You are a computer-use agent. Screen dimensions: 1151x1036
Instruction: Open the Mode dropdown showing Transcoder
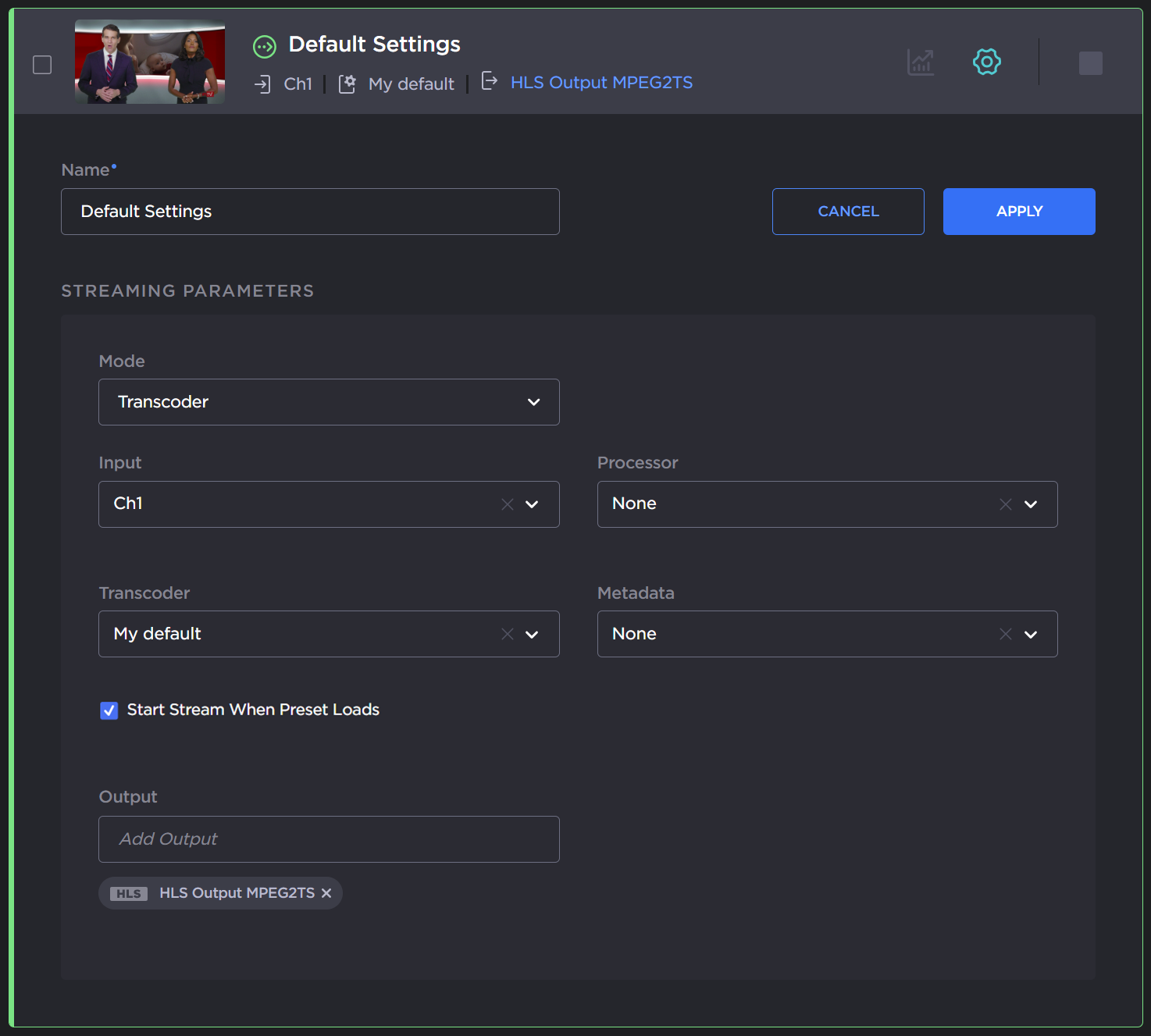329,402
